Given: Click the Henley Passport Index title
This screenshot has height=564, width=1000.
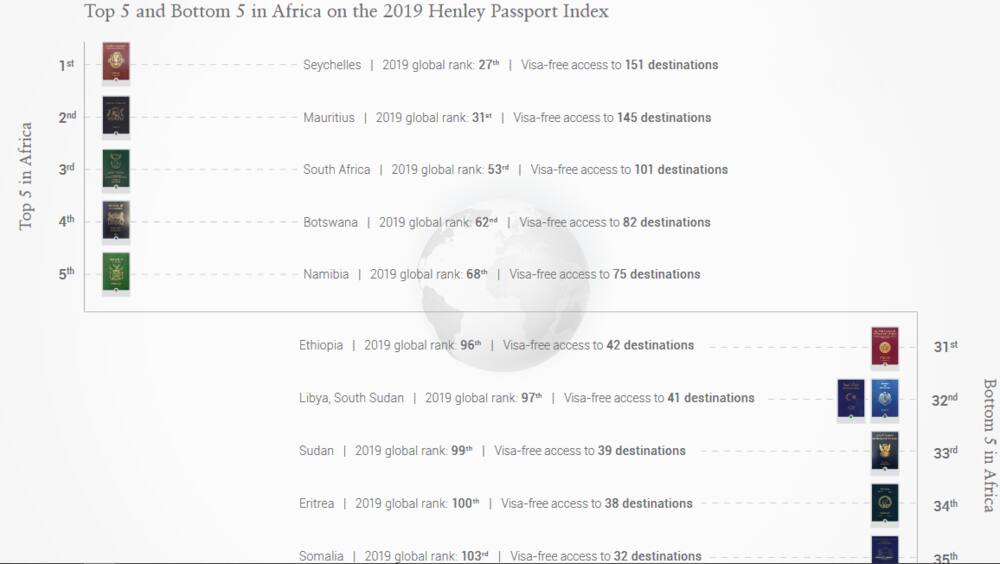Looking at the screenshot, I should pyautogui.click(x=346, y=11).
